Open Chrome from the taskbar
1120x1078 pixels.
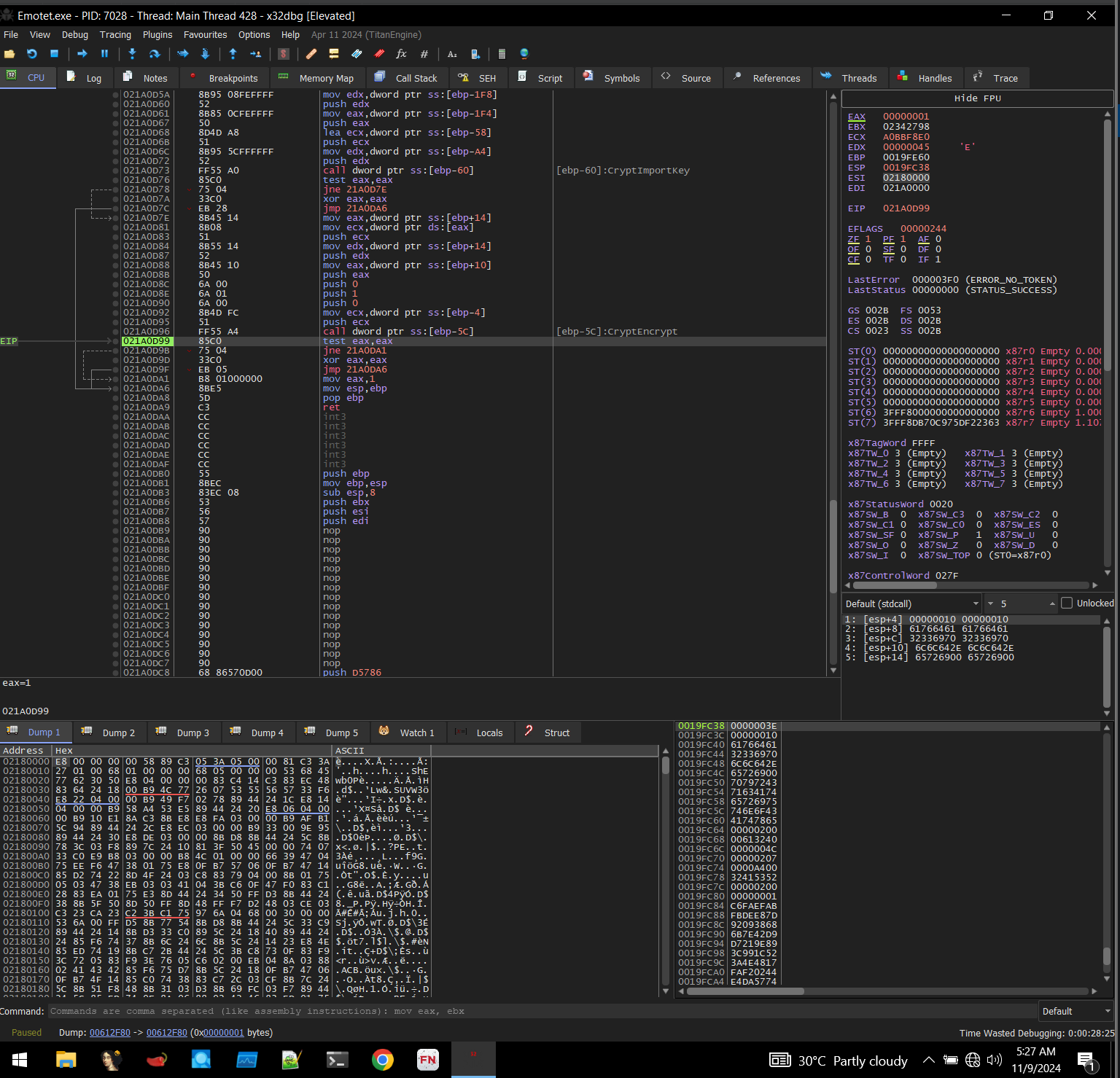tap(383, 1060)
